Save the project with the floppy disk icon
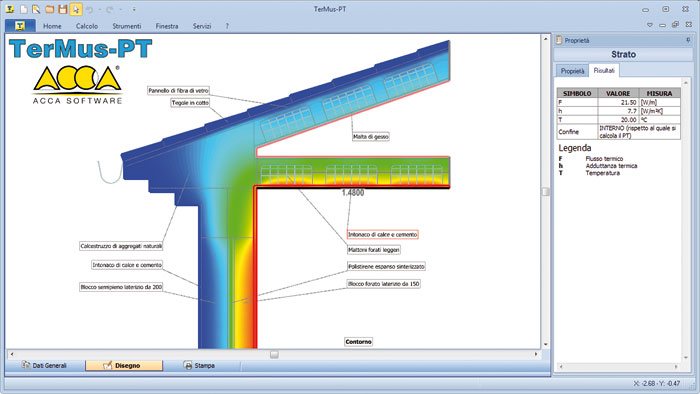This screenshot has width=700, height=394. click(x=63, y=9)
